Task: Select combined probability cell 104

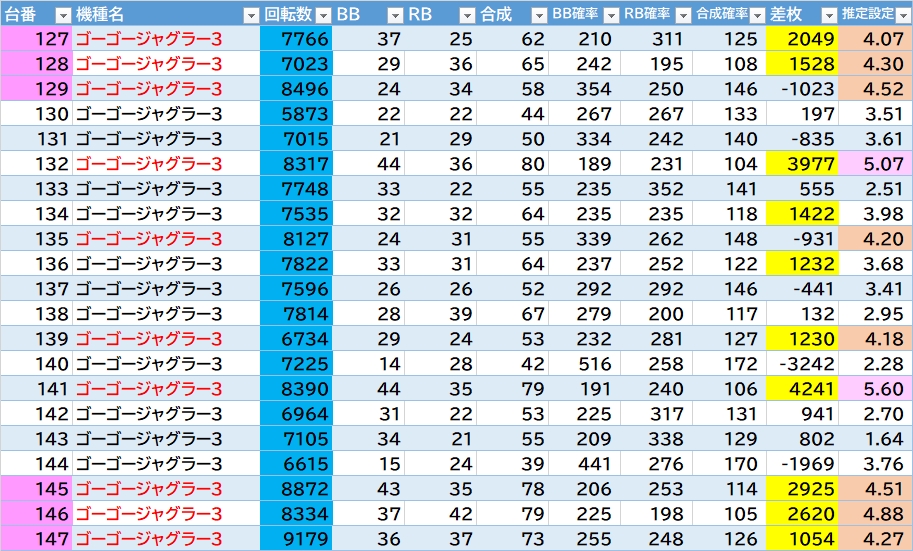Action: 730,164
